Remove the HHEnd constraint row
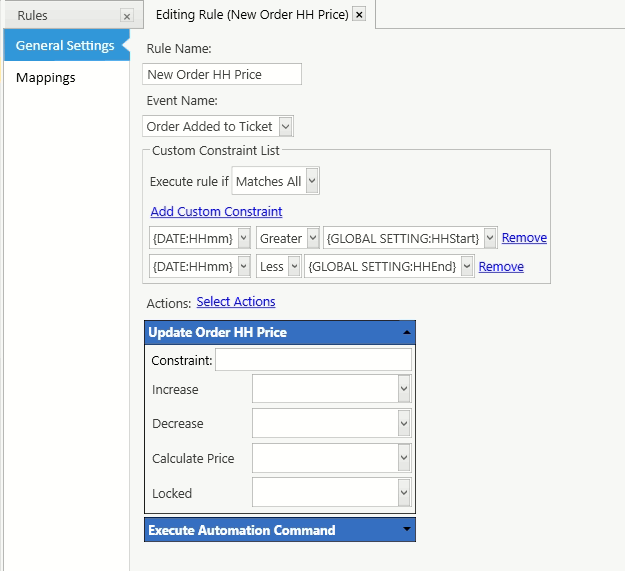The width and height of the screenshot is (625, 571). (501, 267)
